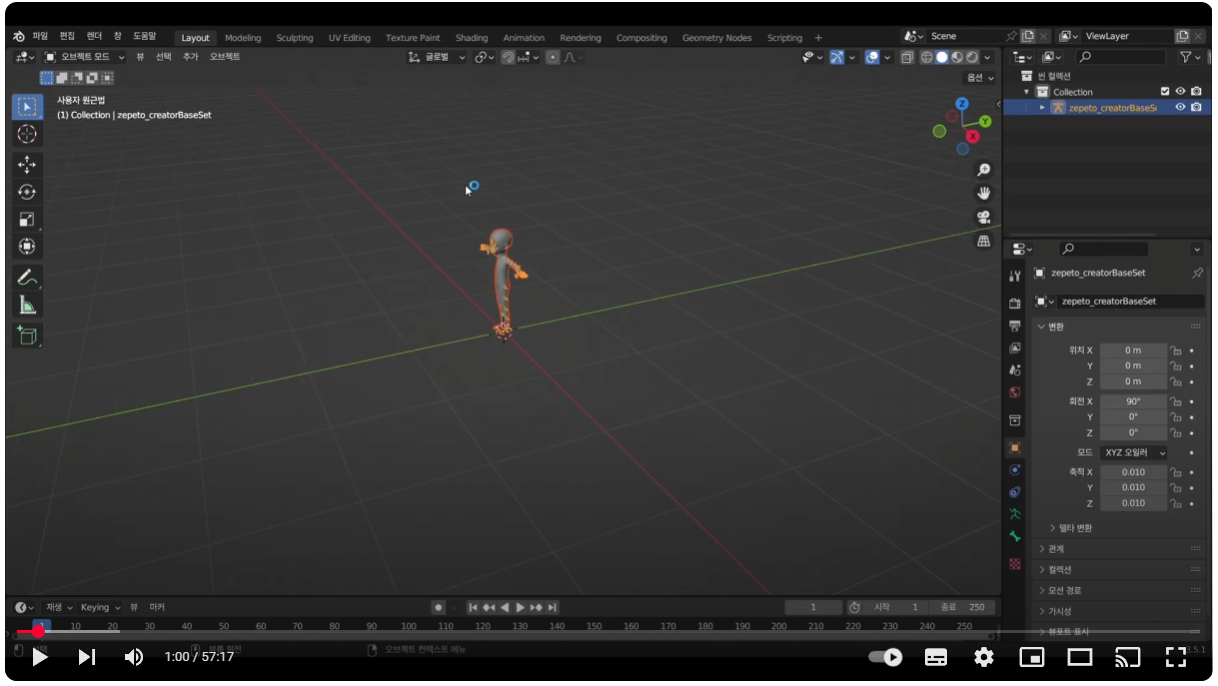This screenshot has width=1218, height=686.
Task: Collapse the Collection tree item
Action: [1027, 92]
